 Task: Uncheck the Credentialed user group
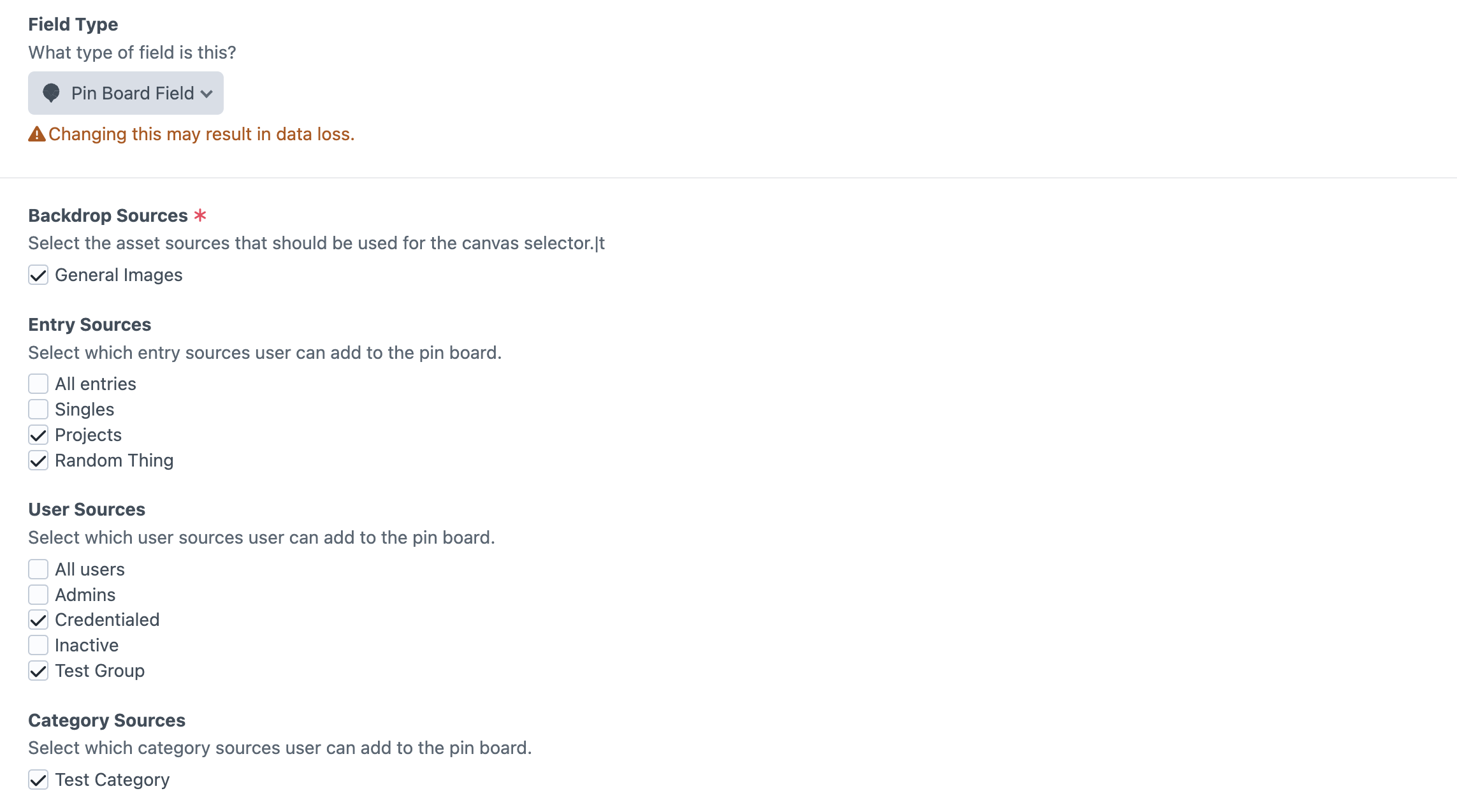click(38, 620)
